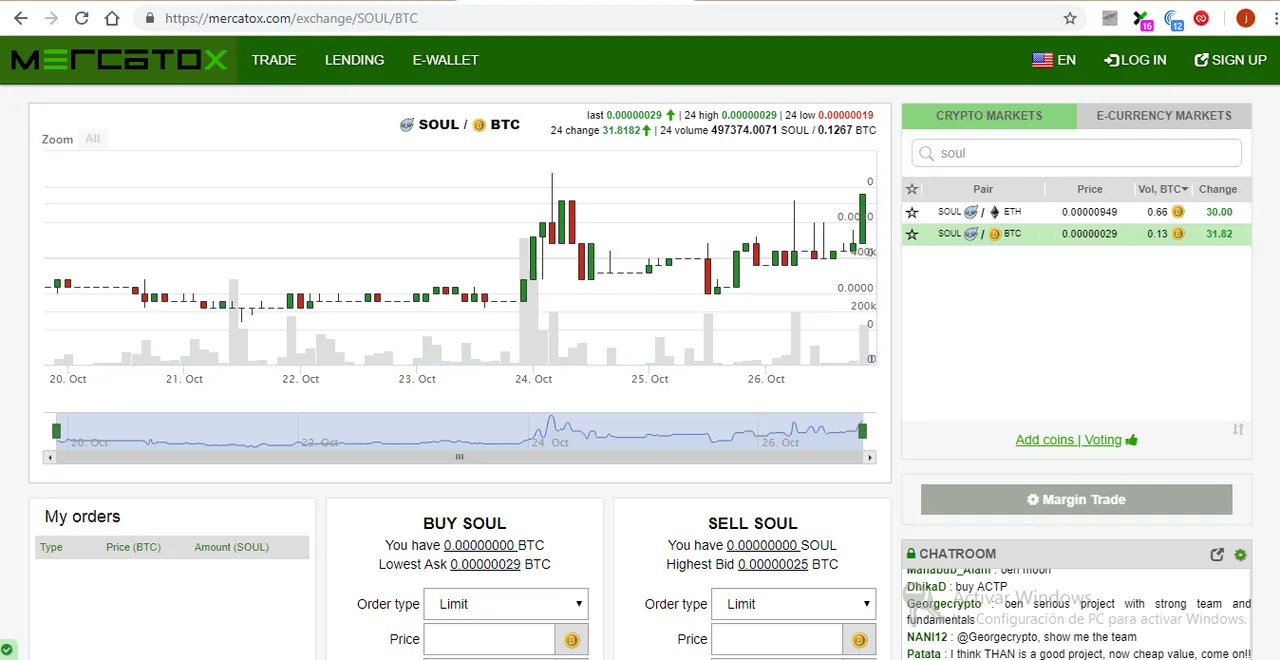Go forward with the browser forward arrow
Screen dimensions: 1280x660
pyautogui.click(x=51, y=18)
